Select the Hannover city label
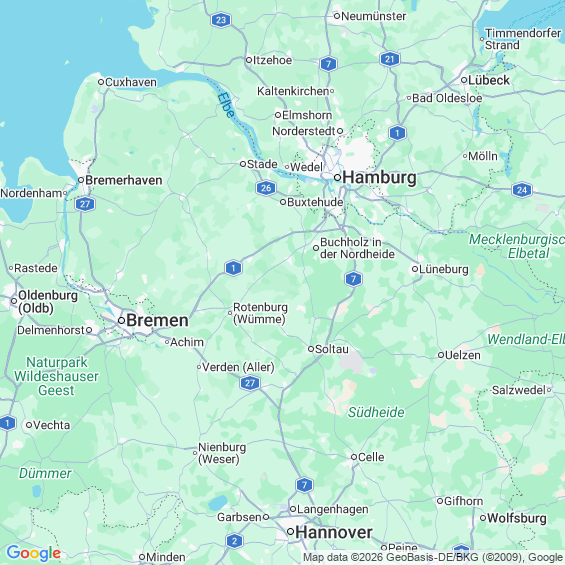The width and height of the screenshot is (565, 565). tap(334, 532)
